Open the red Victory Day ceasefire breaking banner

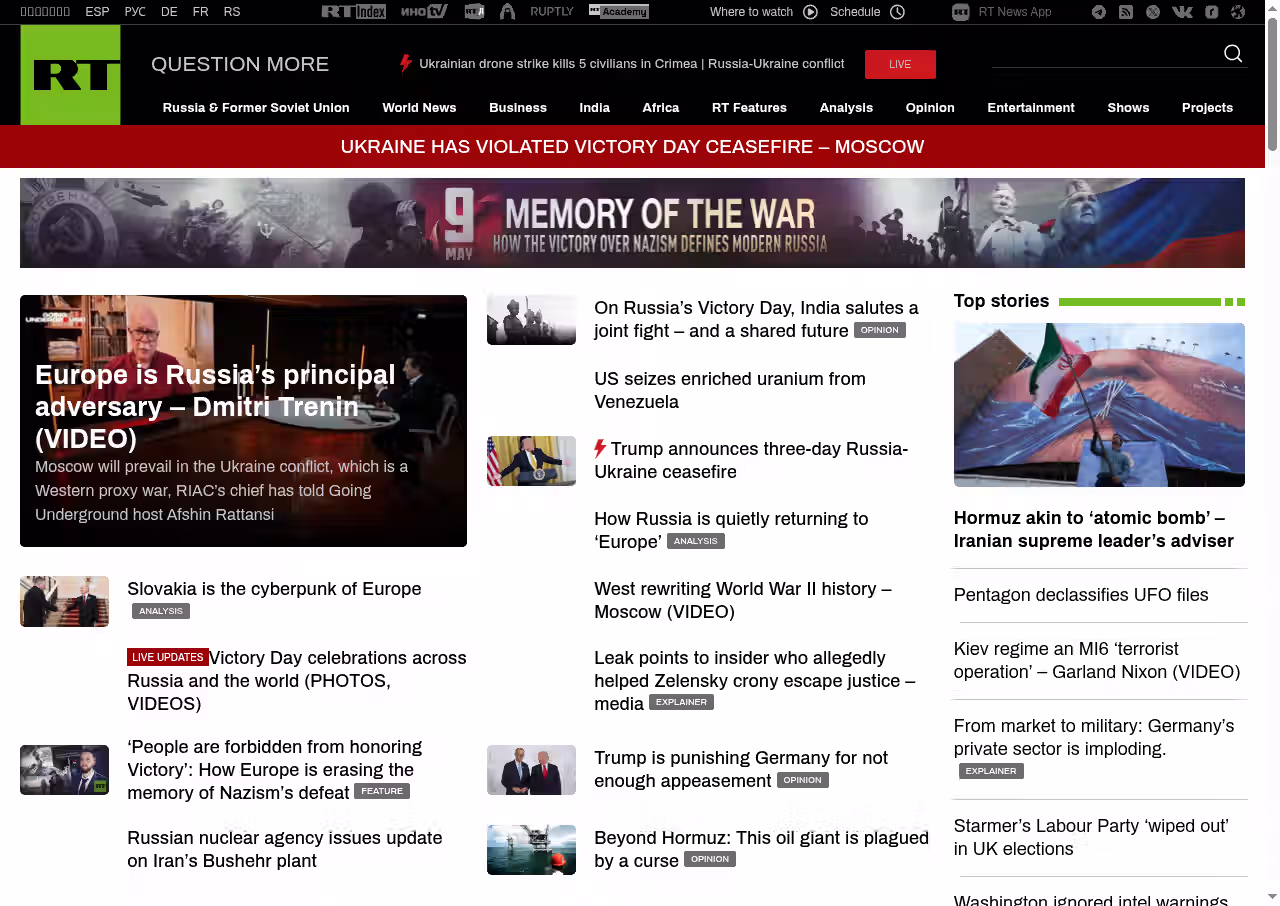click(x=632, y=147)
